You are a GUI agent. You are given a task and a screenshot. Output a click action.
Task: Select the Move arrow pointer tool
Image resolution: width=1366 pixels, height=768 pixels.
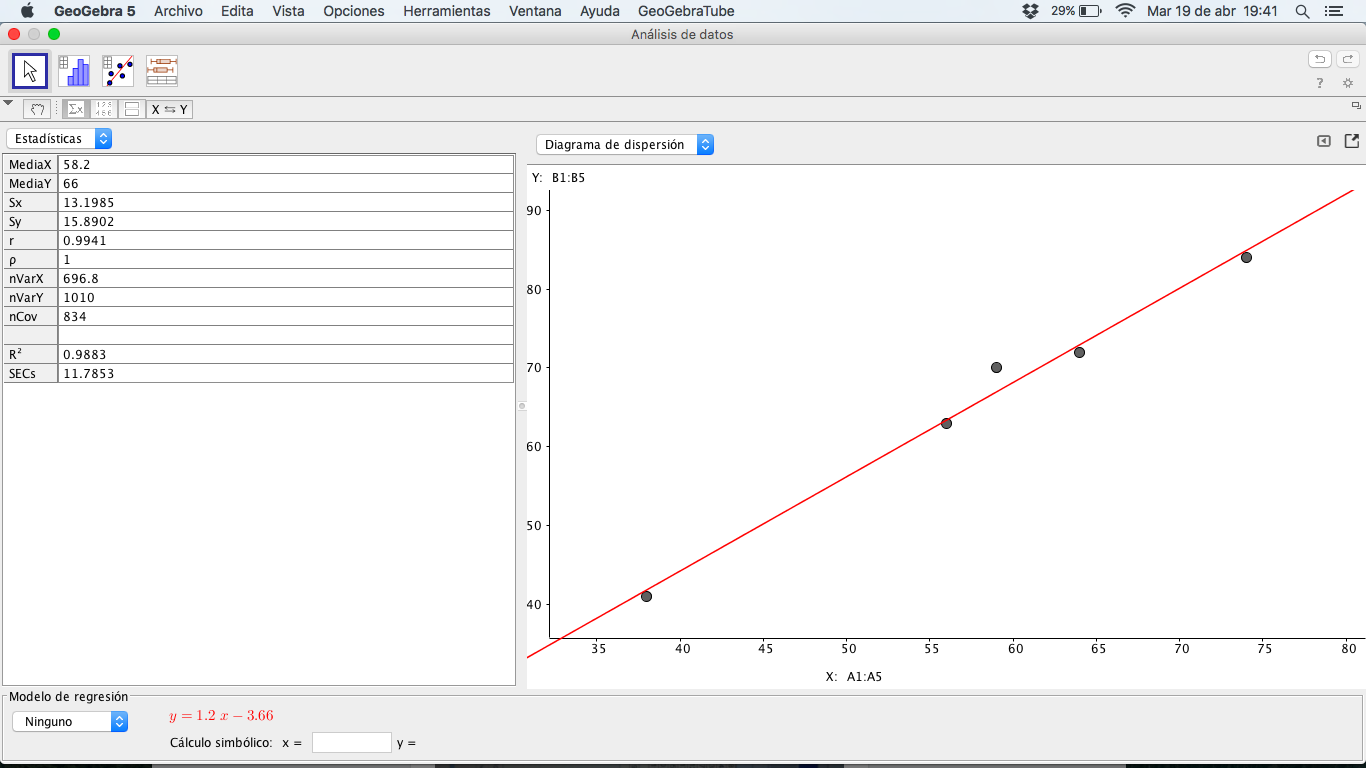[30, 71]
